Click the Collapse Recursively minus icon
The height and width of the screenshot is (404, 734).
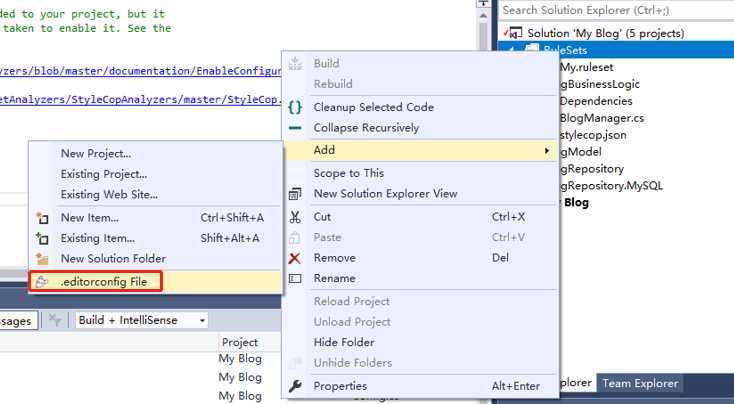[x=295, y=128]
